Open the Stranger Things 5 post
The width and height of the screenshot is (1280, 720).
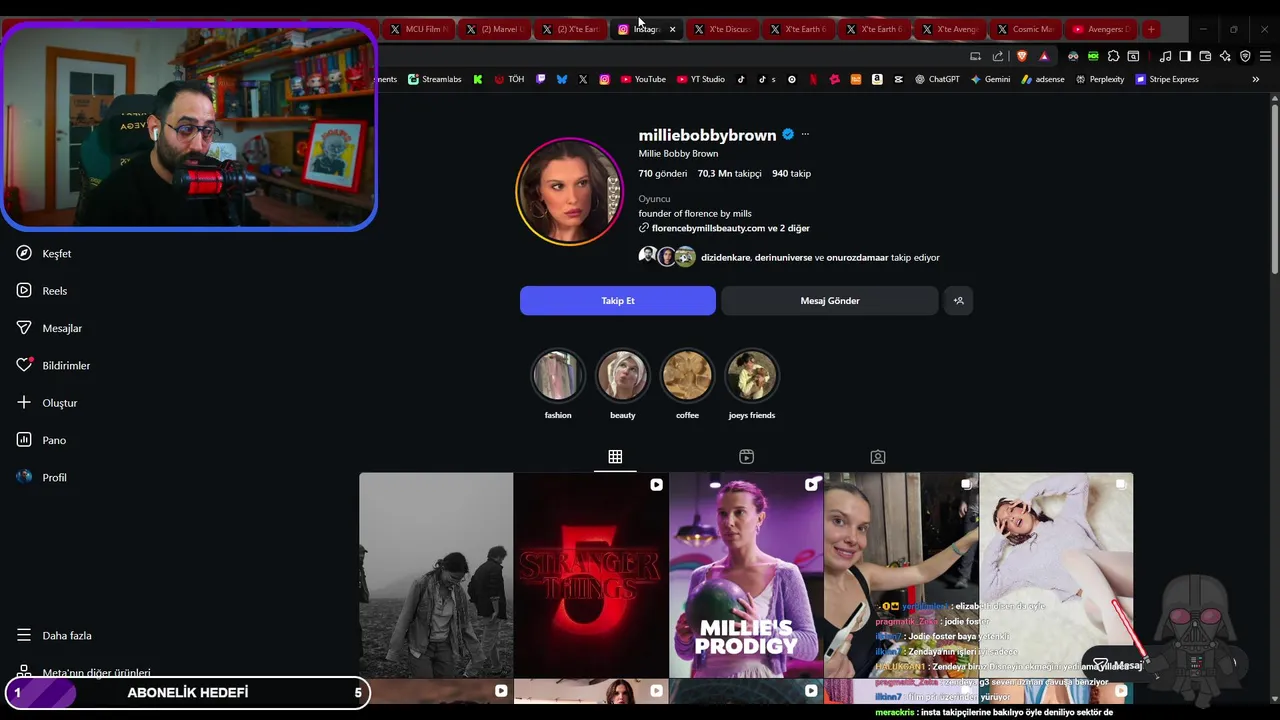[591, 575]
